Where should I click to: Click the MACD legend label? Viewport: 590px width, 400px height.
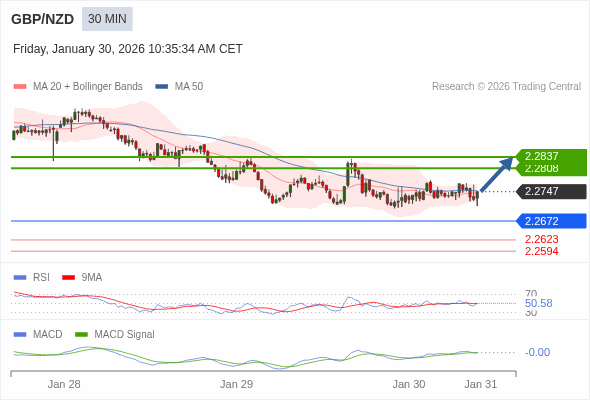[x=48, y=334]
